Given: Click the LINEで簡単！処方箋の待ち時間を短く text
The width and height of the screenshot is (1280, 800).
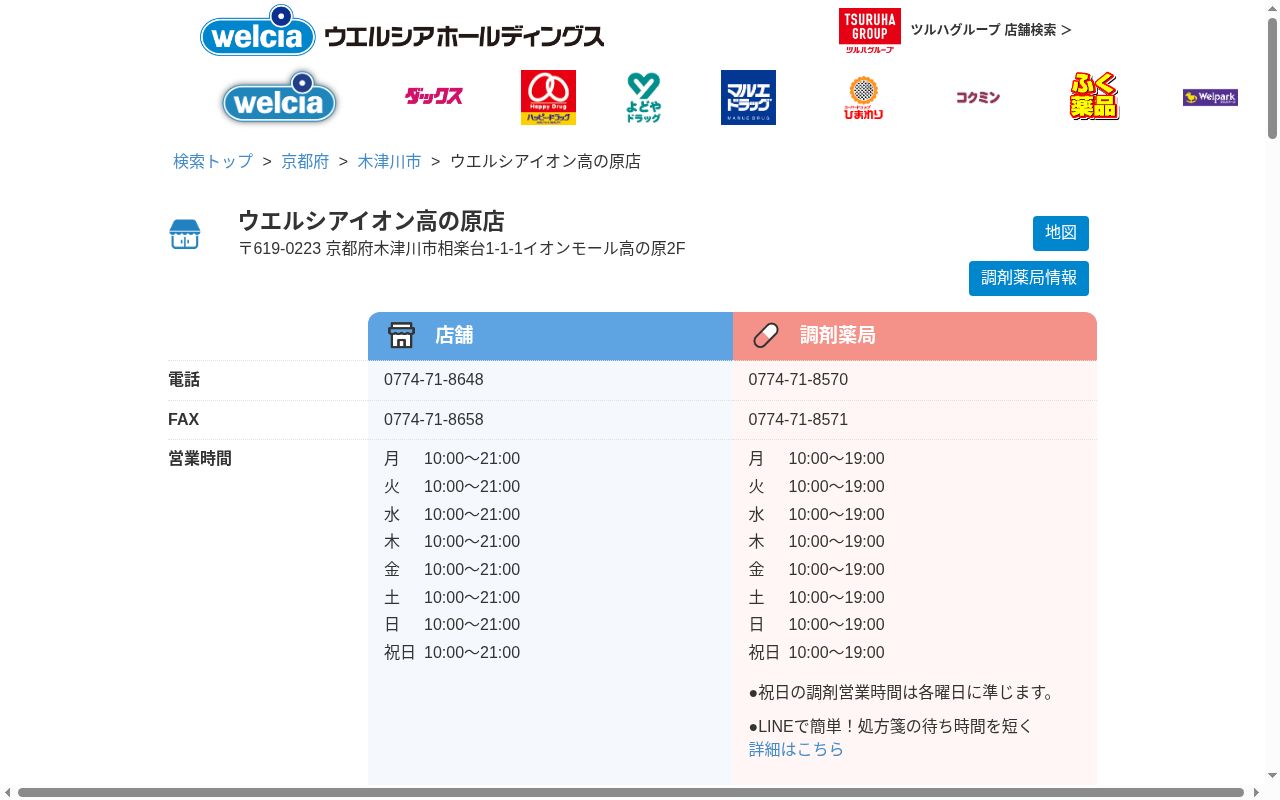Looking at the screenshot, I should (891, 726).
